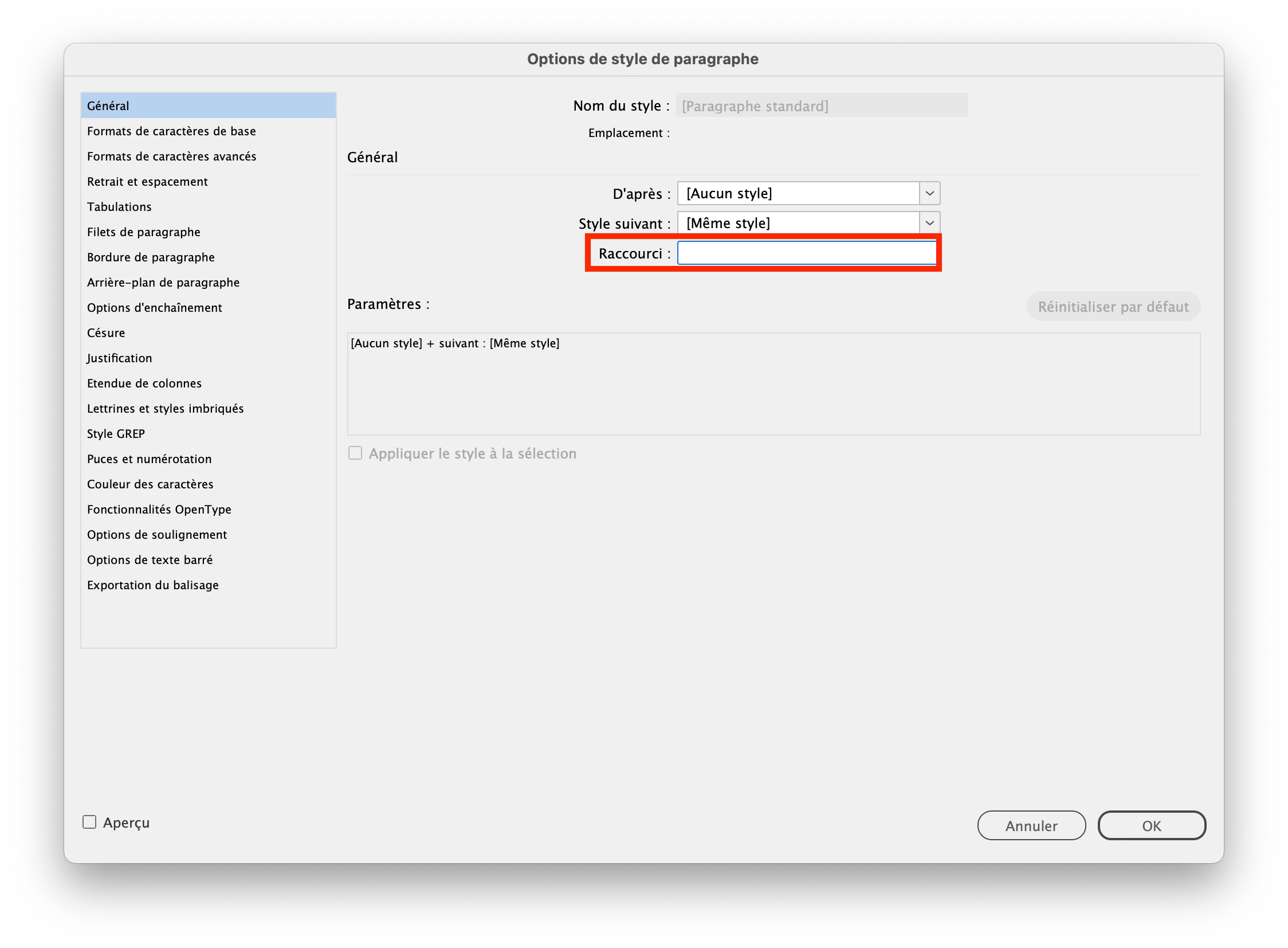
Task: Select Formats de caractères de base
Action: click(171, 131)
